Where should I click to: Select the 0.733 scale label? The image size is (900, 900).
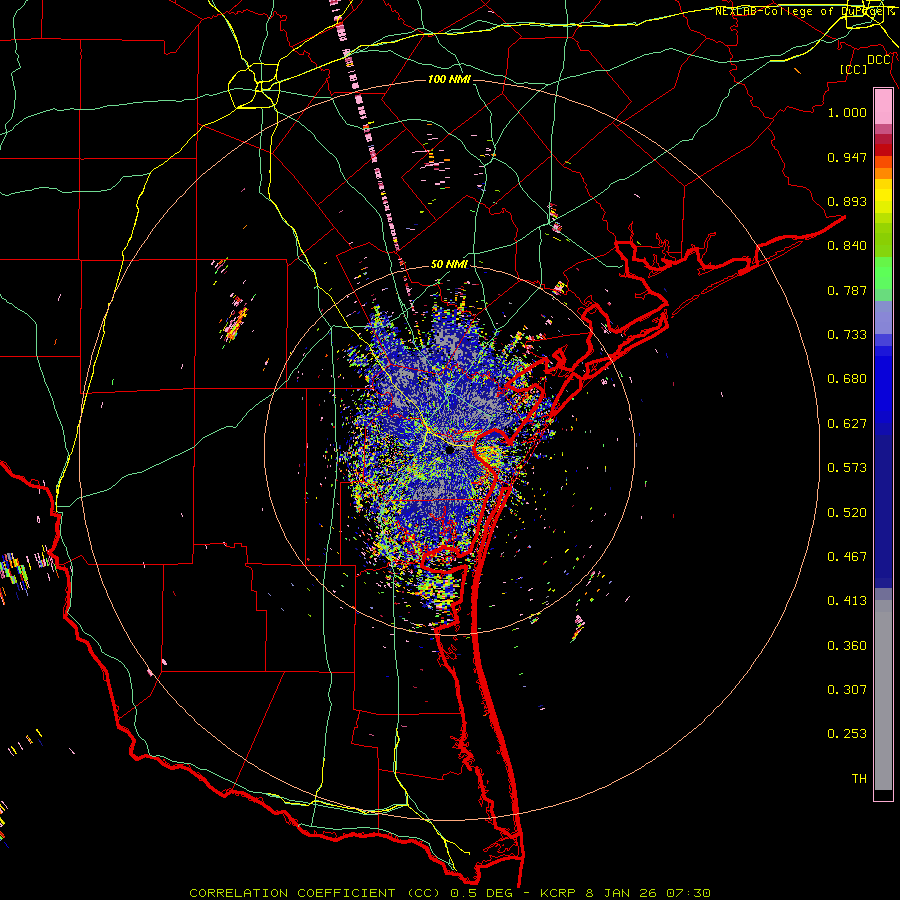847,335
